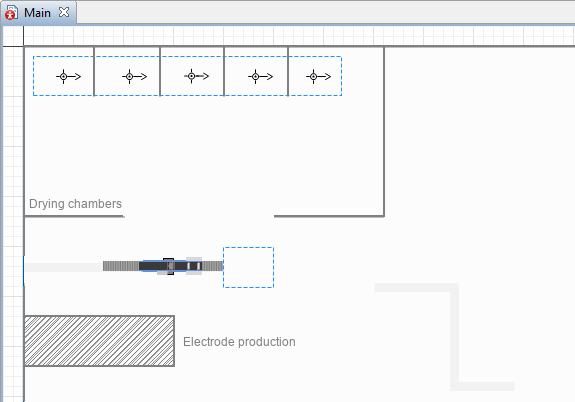
Task: Select the small dashed rectangular node by conveyor
Action: point(248,267)
